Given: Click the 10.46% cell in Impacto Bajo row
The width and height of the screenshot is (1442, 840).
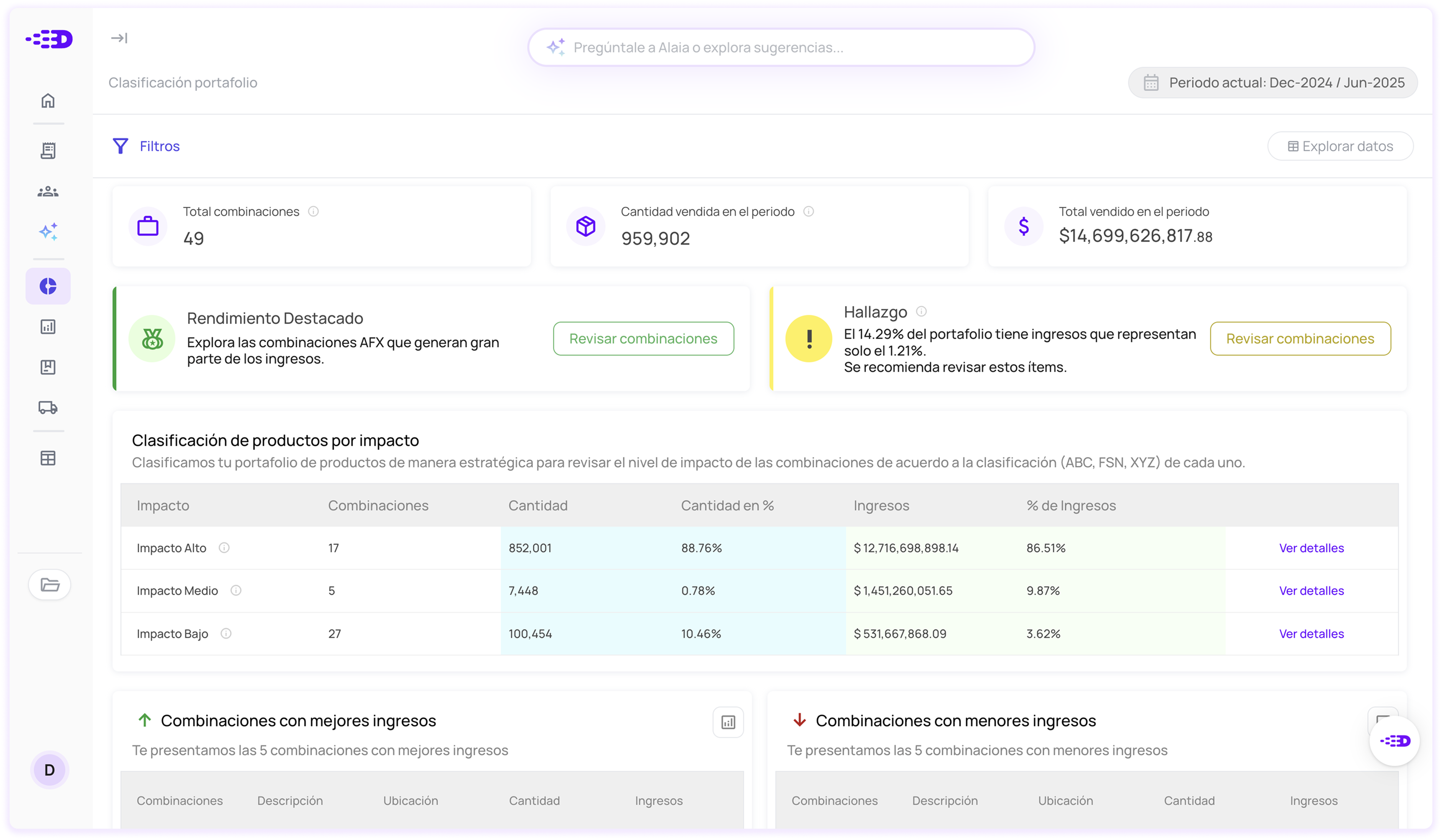Looking at the screenshot, I should (701, 633).
